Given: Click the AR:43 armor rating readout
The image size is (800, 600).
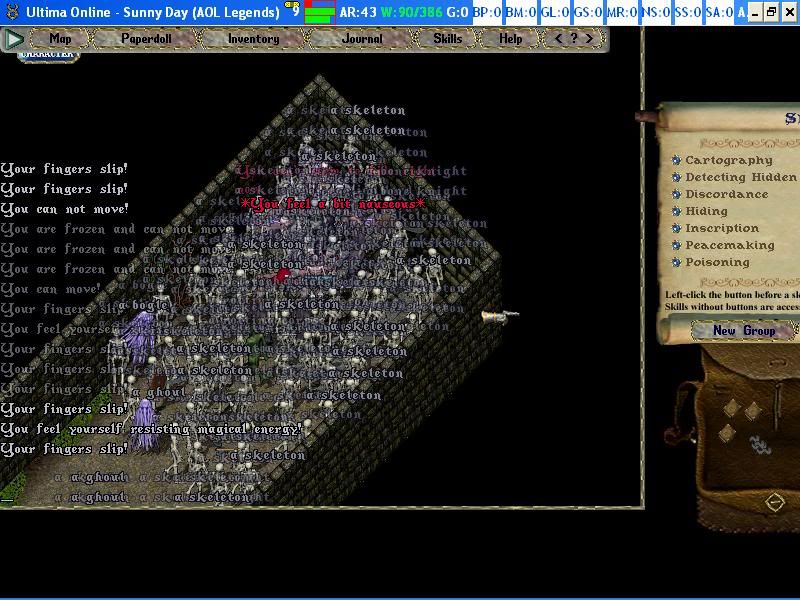Looking at the screenshot, I should click(358, 12).
